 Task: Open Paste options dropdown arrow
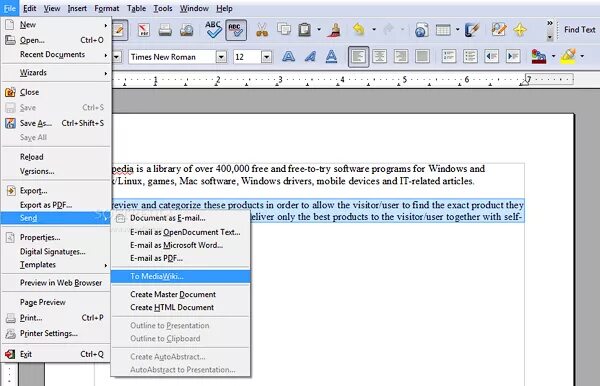pos(319,29)
